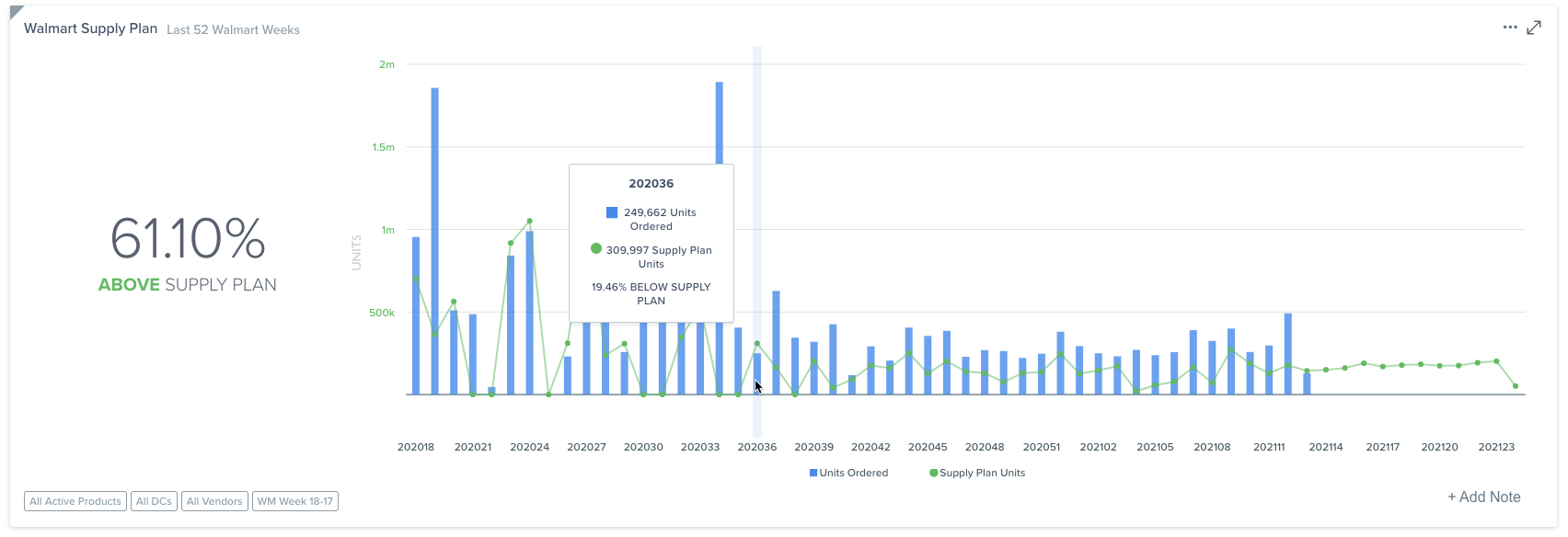Toggle the Units Ordered legend series
Screen dimensions: 1568x537
[x=848, y=473]
